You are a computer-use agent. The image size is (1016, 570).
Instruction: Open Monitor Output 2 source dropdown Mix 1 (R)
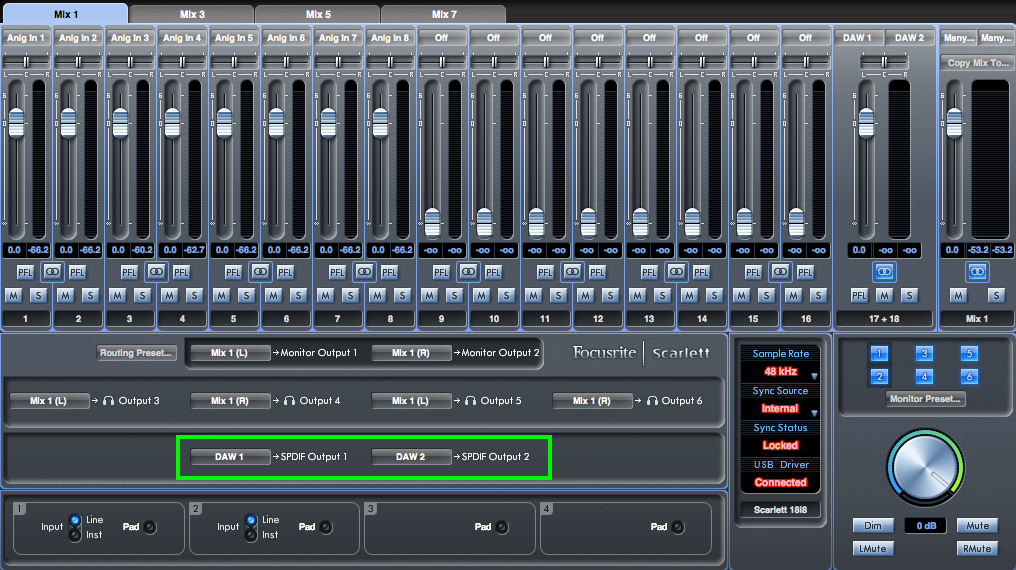click(411, 353)
